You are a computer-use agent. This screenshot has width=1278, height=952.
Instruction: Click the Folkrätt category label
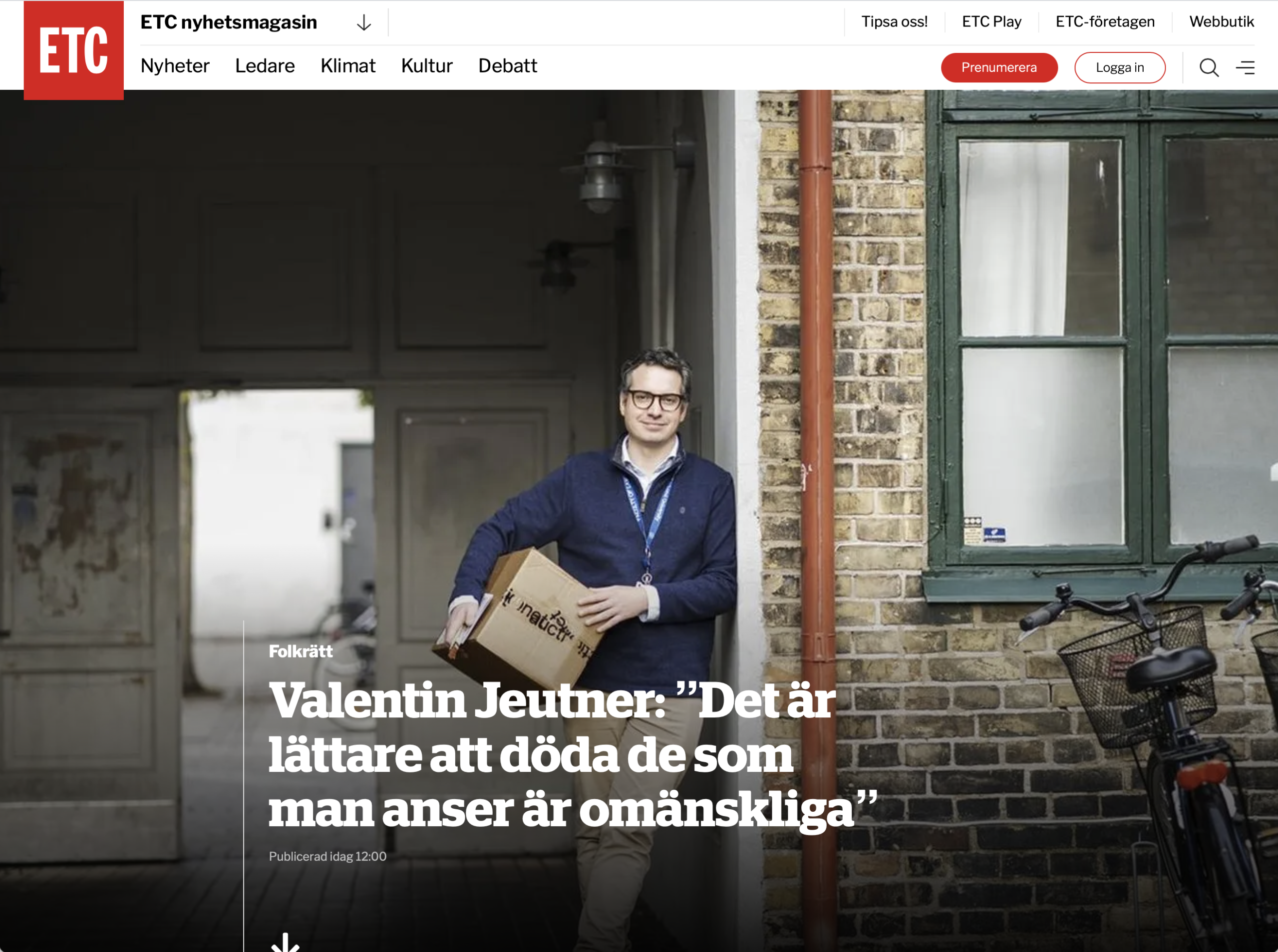(301, 651)
